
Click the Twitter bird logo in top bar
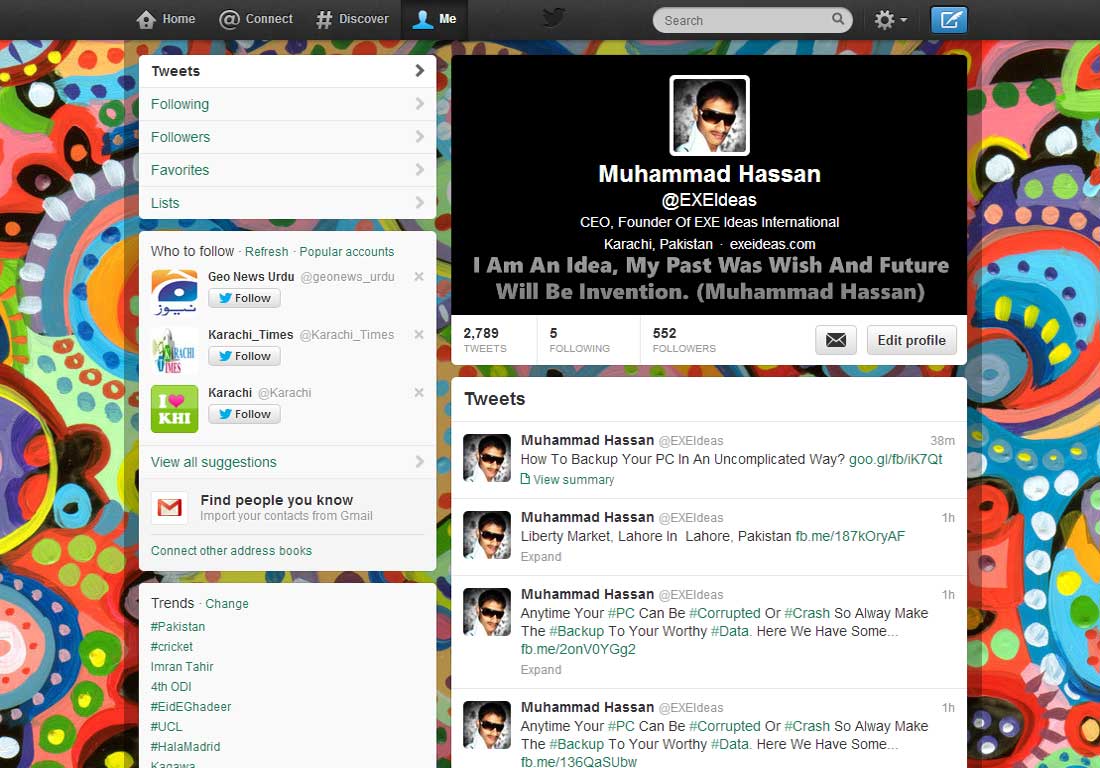tap(554, 18)
